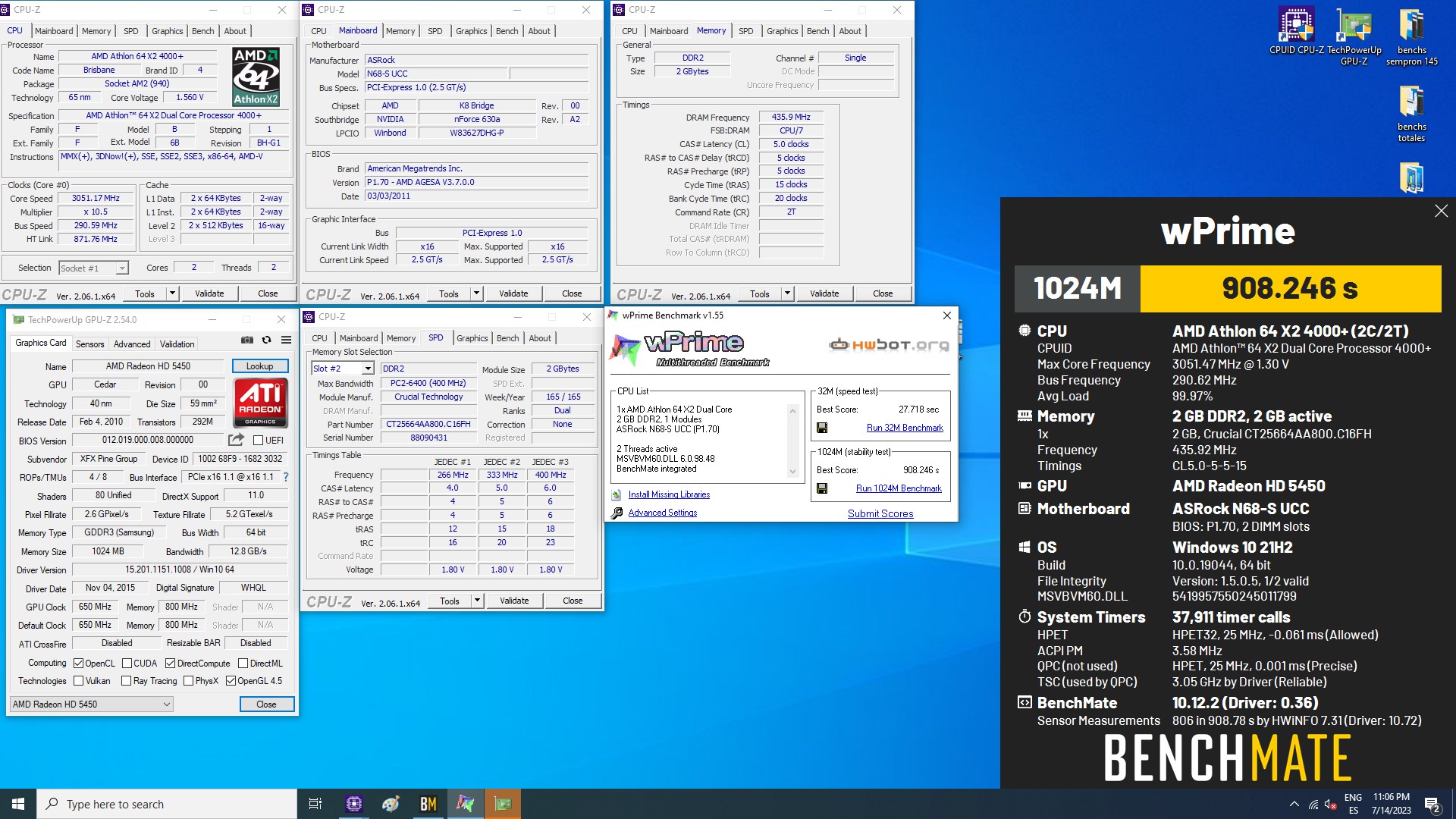1456x819 pixels.
Task: Click Install Missing Libraries link
Action: click(669, 494)
